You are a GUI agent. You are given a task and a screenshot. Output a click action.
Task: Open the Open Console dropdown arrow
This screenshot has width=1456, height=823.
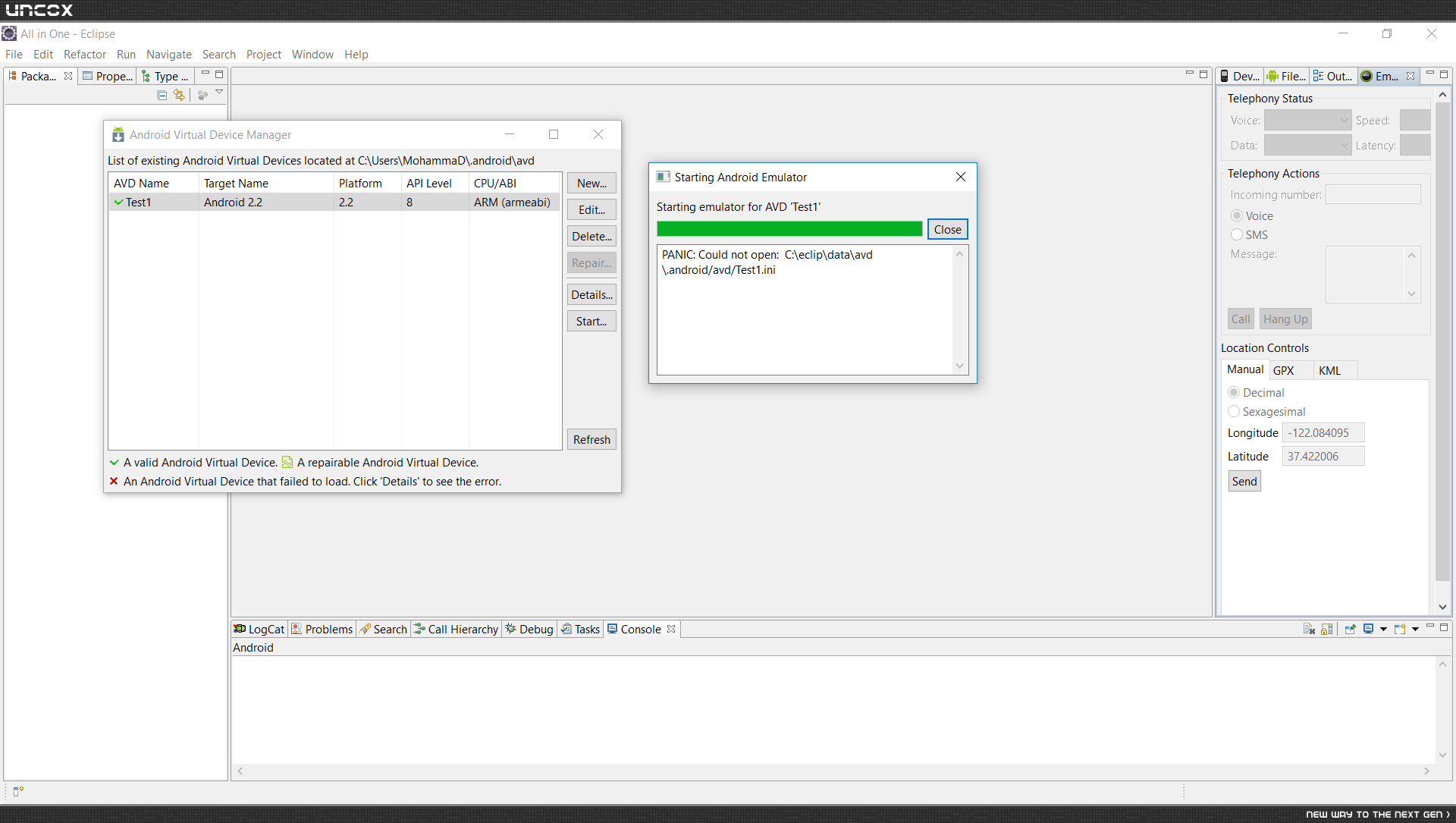(1415, 629)
